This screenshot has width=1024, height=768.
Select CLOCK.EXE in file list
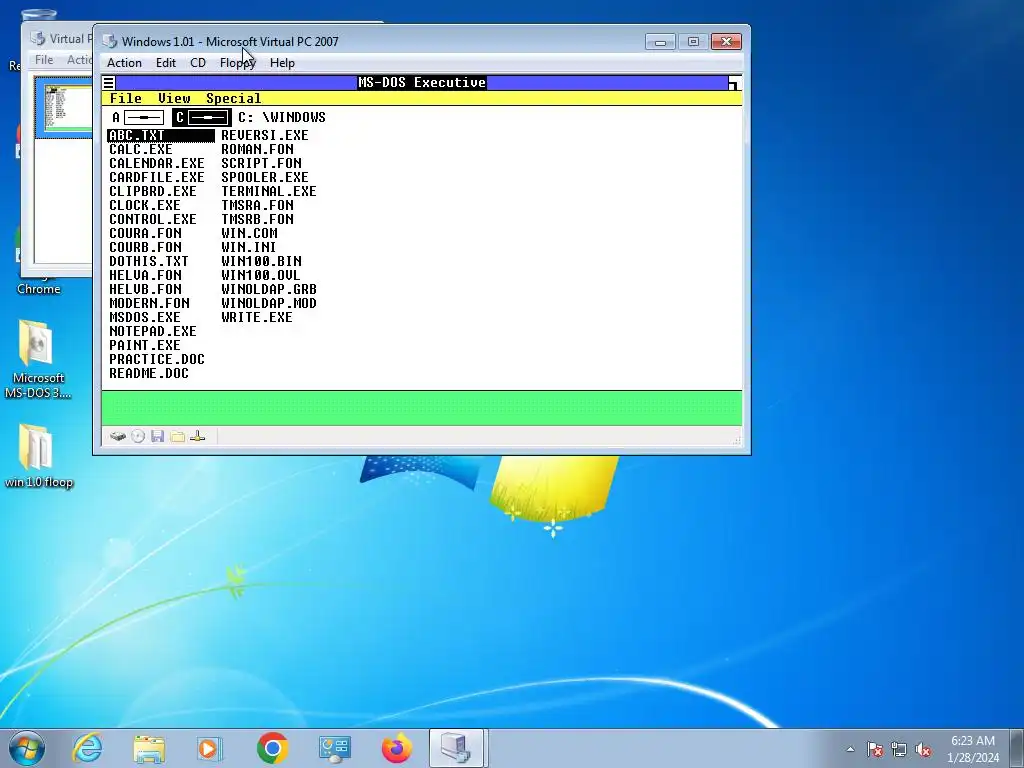144,205
